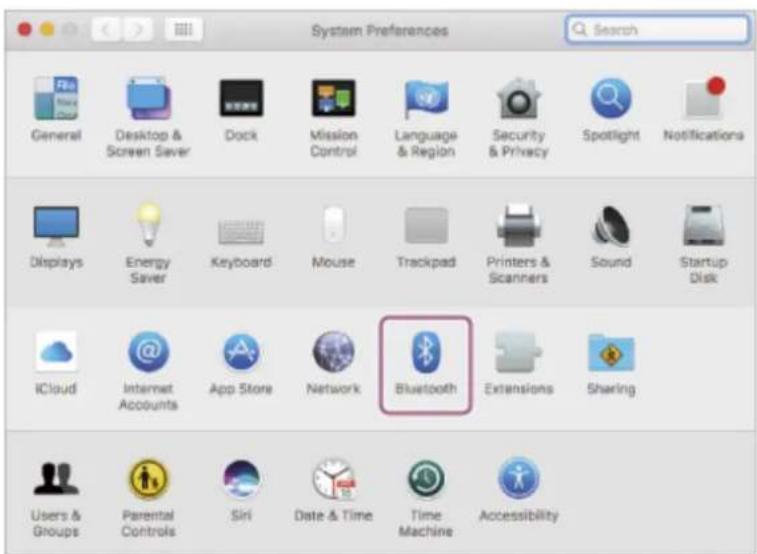Click the forward navigation arrow
This screenshot has width=757, height=554.
pyautogui.click(x=138, y=30)
